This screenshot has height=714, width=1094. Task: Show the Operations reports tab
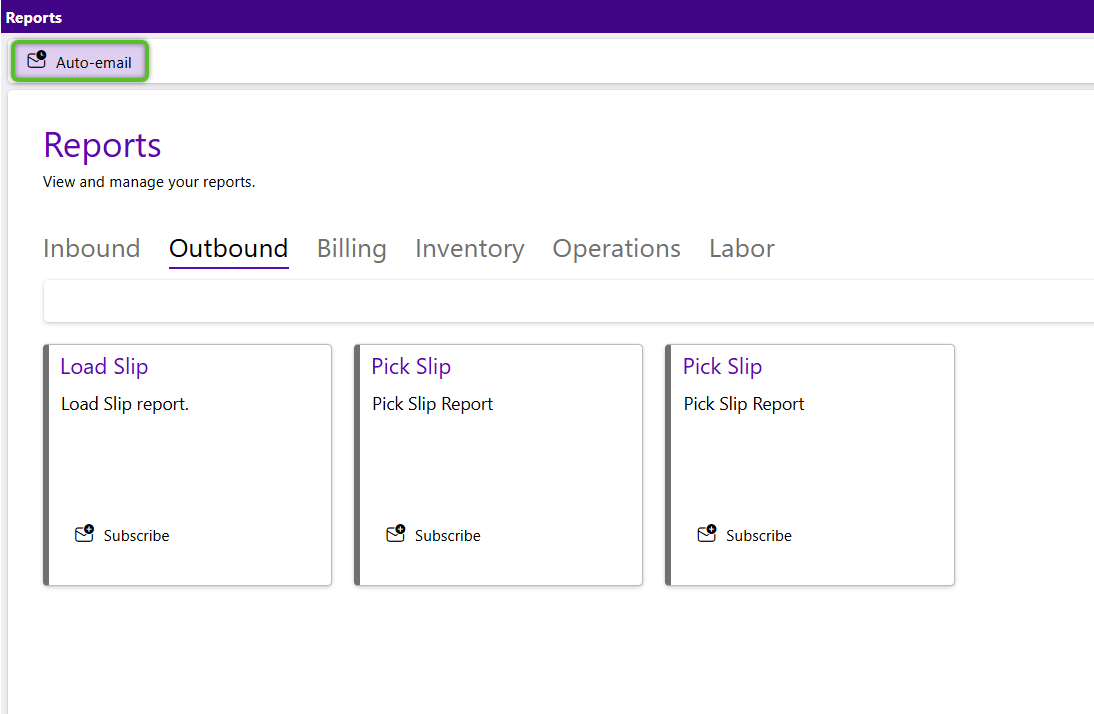click(x=616, y=248)
